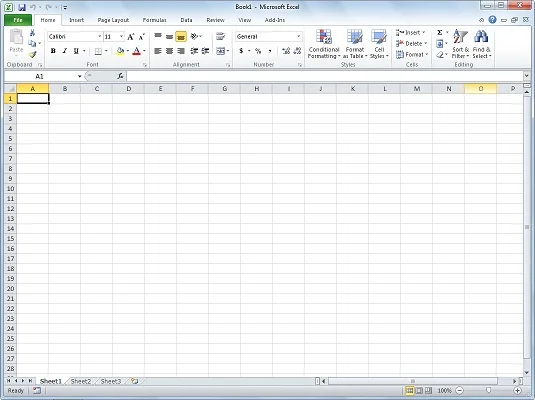Image resolution: width=535 pixels, height=400 pixels.
Task: Click the Format Painter brush icon
Action: [32, 55]
